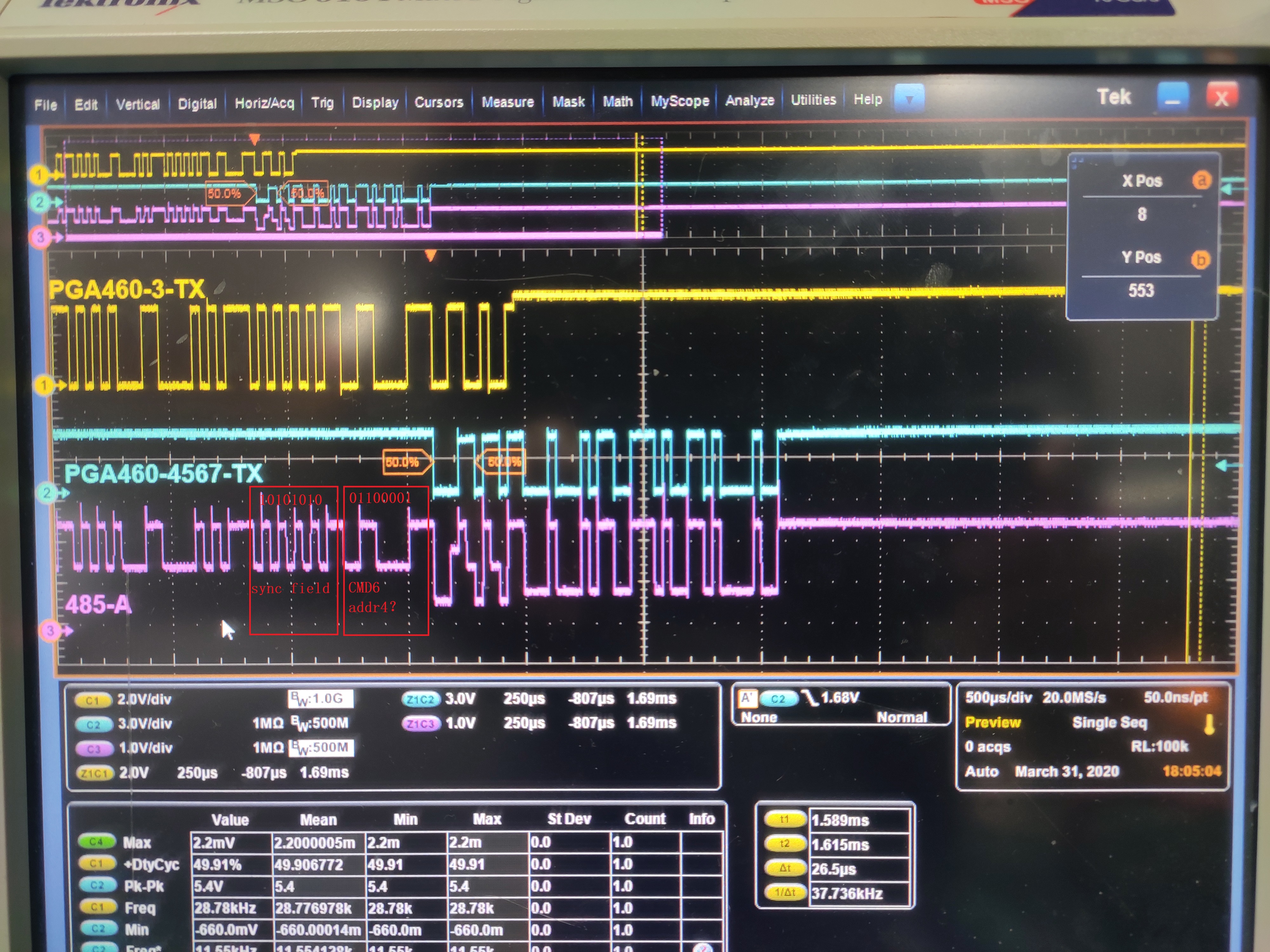Click the 50.0% threshold marker on C2
The height and width of the screenshot is (952, 1270).
click(403, 462)
